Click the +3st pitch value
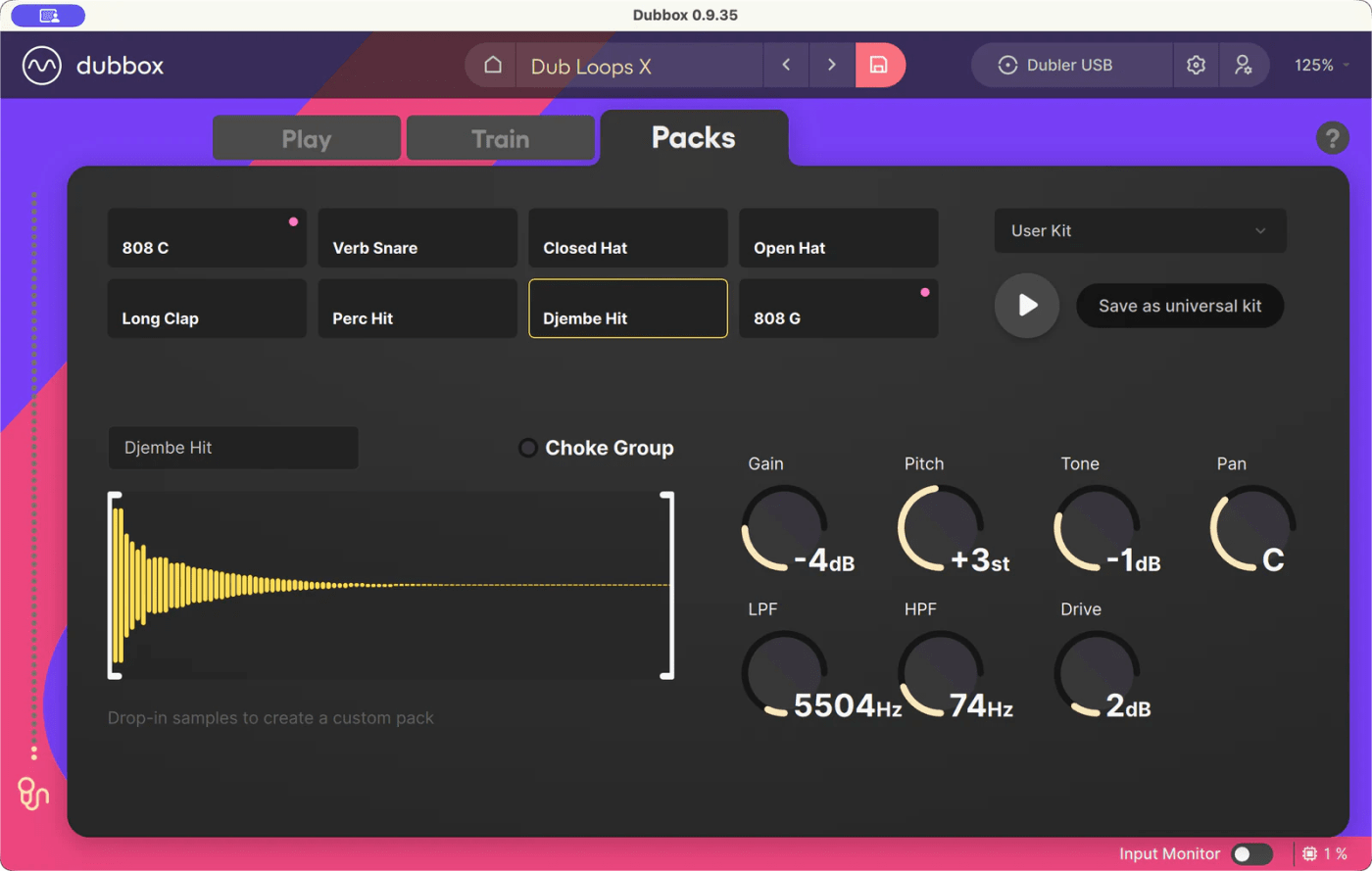 pos(980,561)
